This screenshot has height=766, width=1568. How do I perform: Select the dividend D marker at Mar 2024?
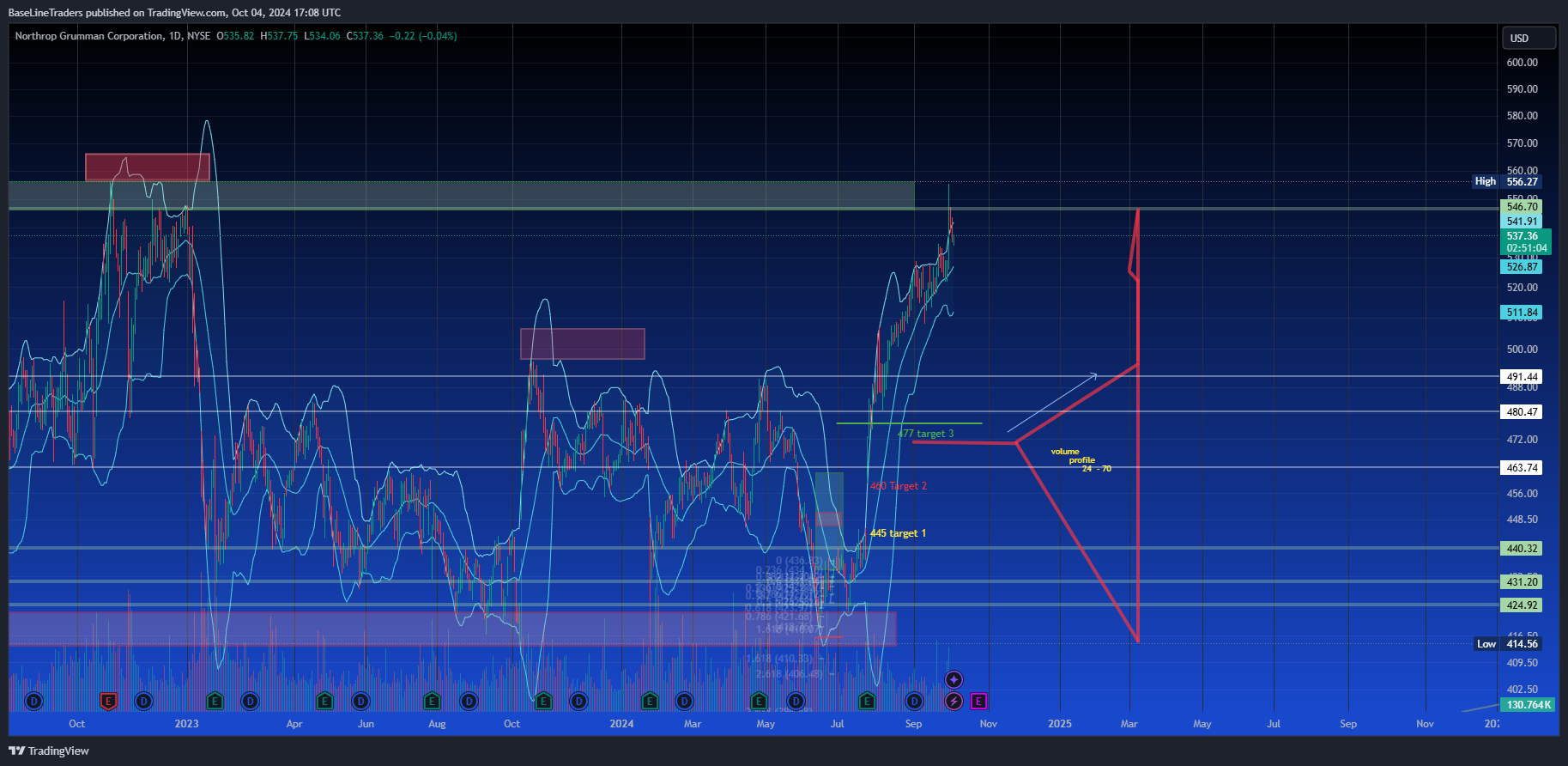(x=684, y=702)
